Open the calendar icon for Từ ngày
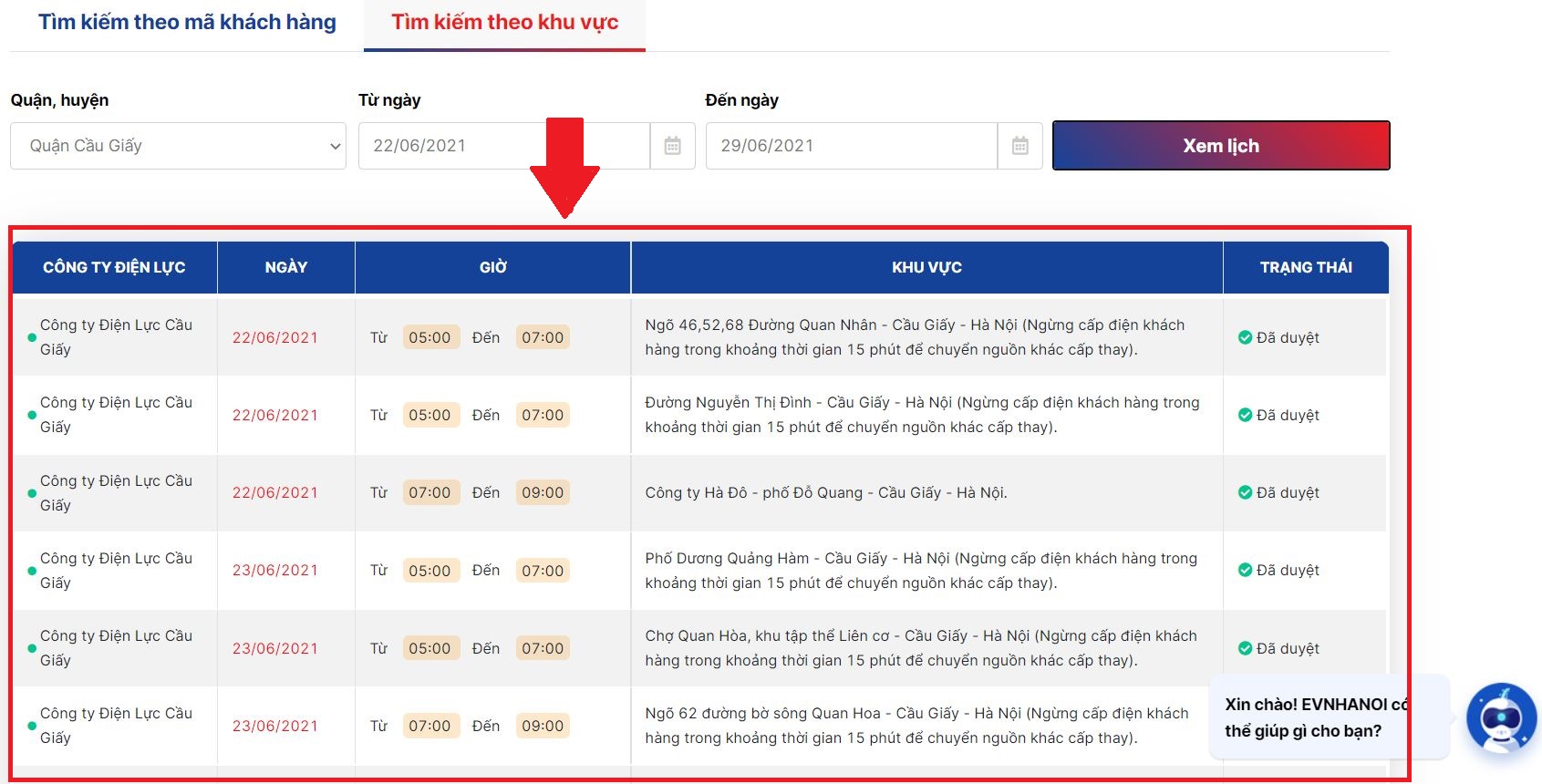This screenshot has width=1542, height=784. [x=672, y=146]
